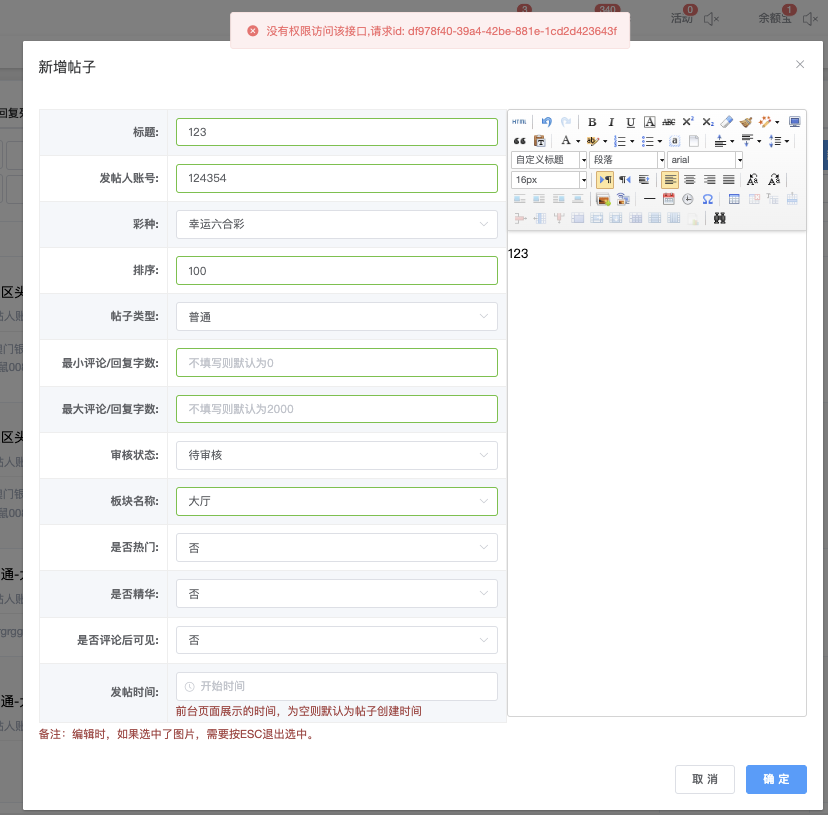Switch editor to HTML source mode

(519, 122)
